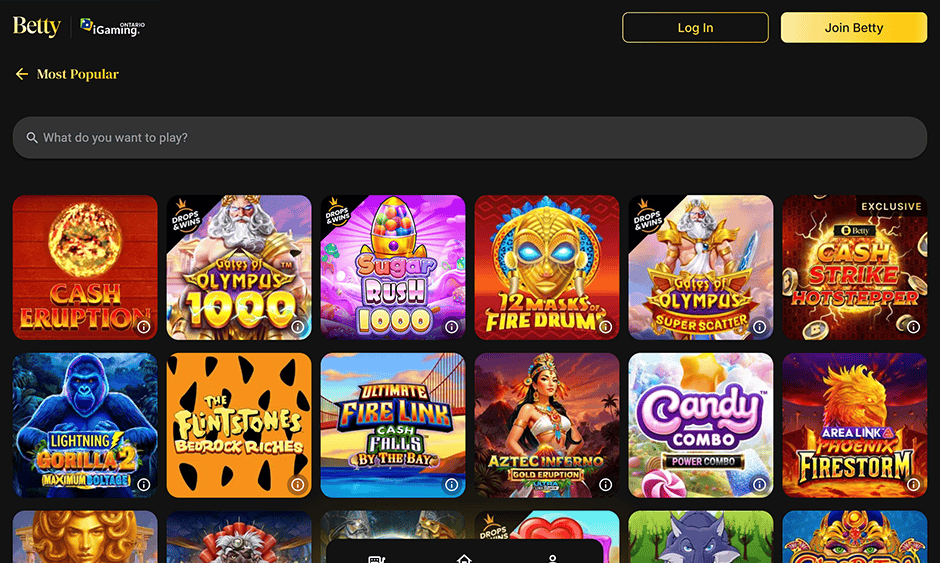
Task: Show info on Cash Strike Hotstepper tile
Action: pos(913,327)
